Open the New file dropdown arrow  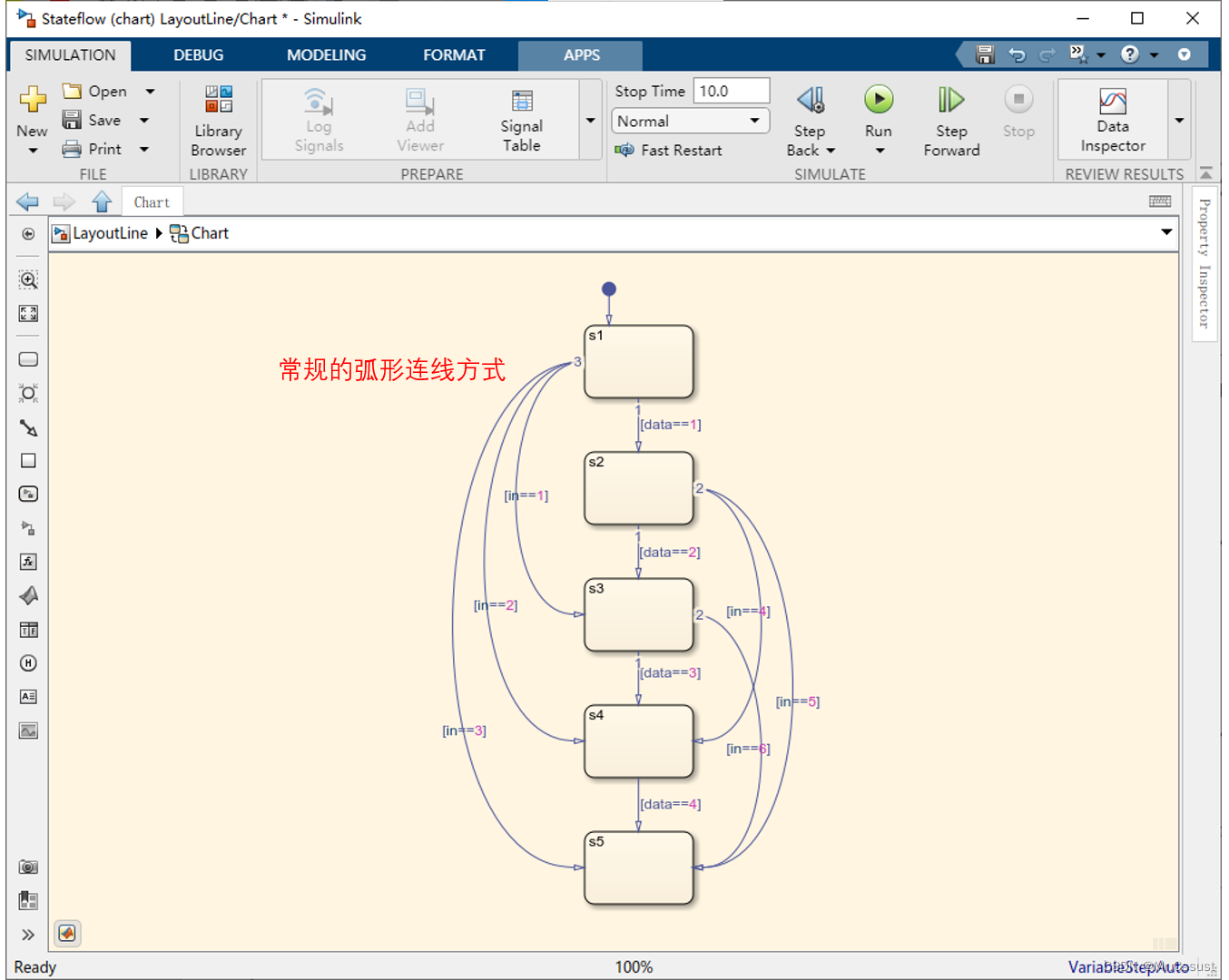coord(32,151)
